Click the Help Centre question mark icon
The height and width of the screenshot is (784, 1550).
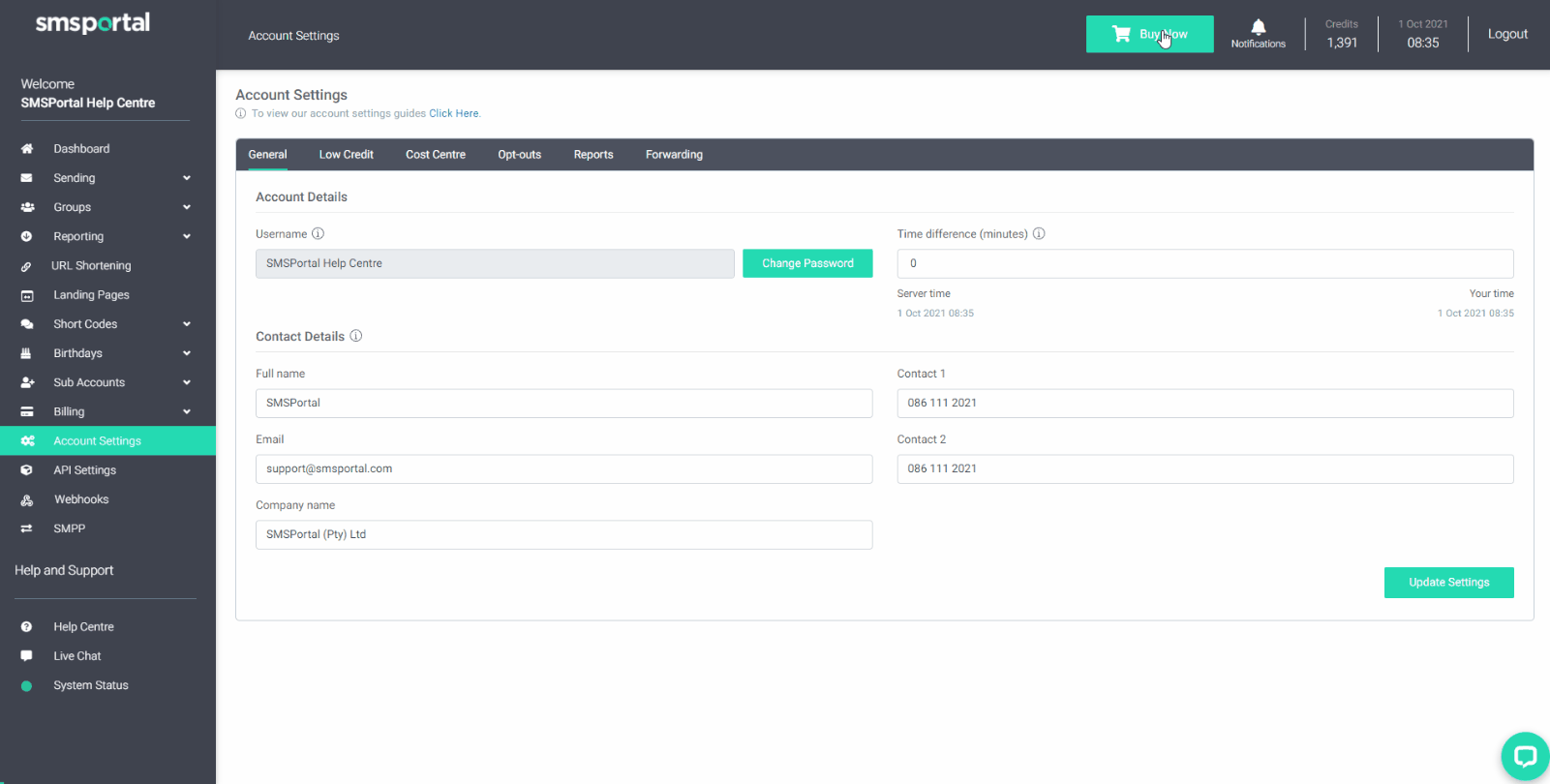coord(27,627)
